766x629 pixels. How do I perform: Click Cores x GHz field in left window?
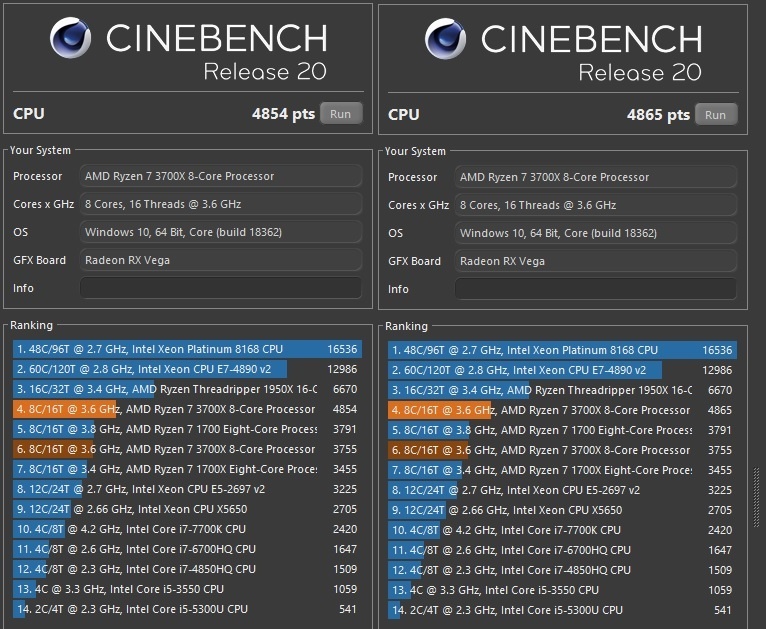pyautogui.click(x=221, y=204)
